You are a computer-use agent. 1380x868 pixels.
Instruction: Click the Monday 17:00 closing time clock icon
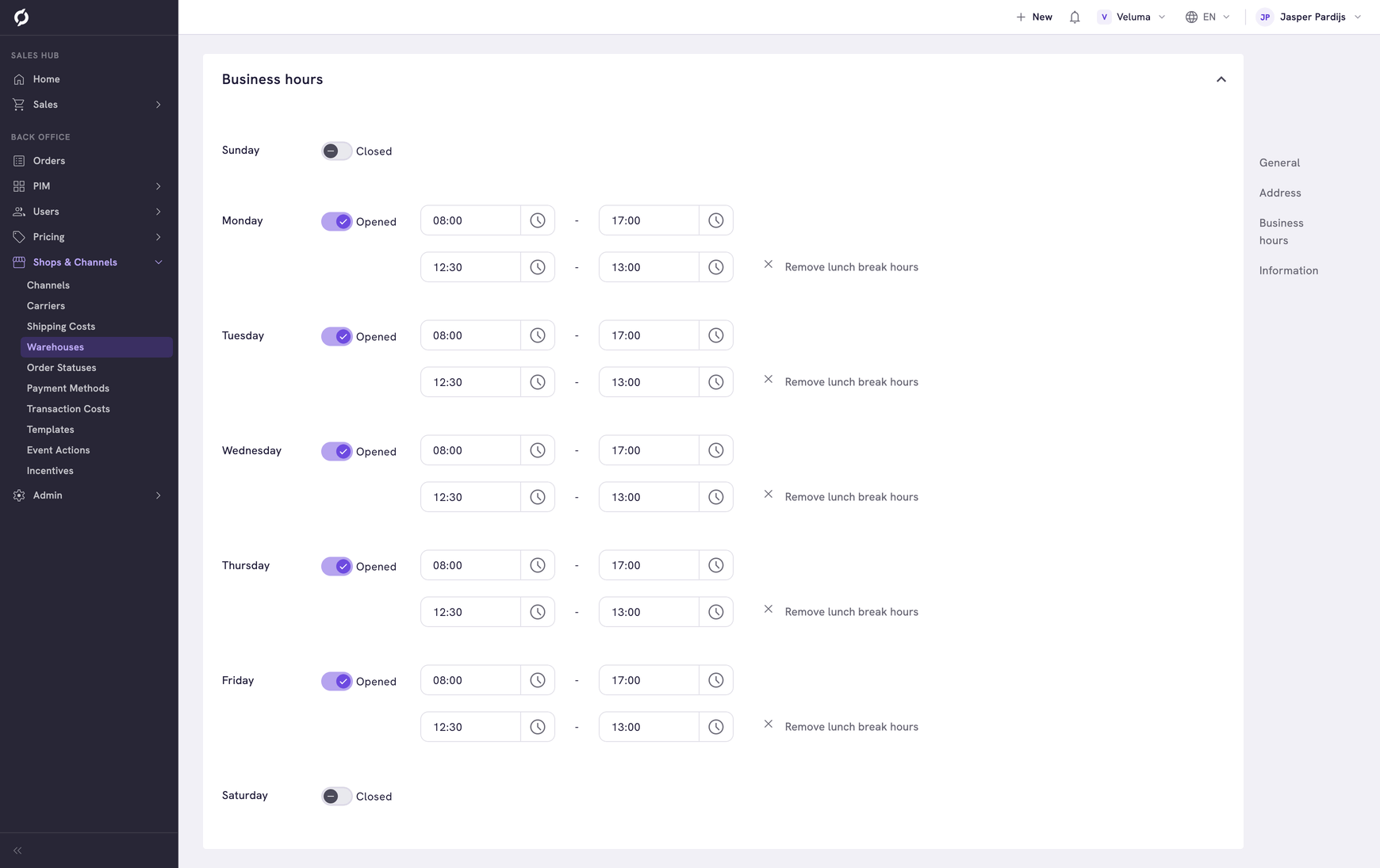[x=716, y=220]
